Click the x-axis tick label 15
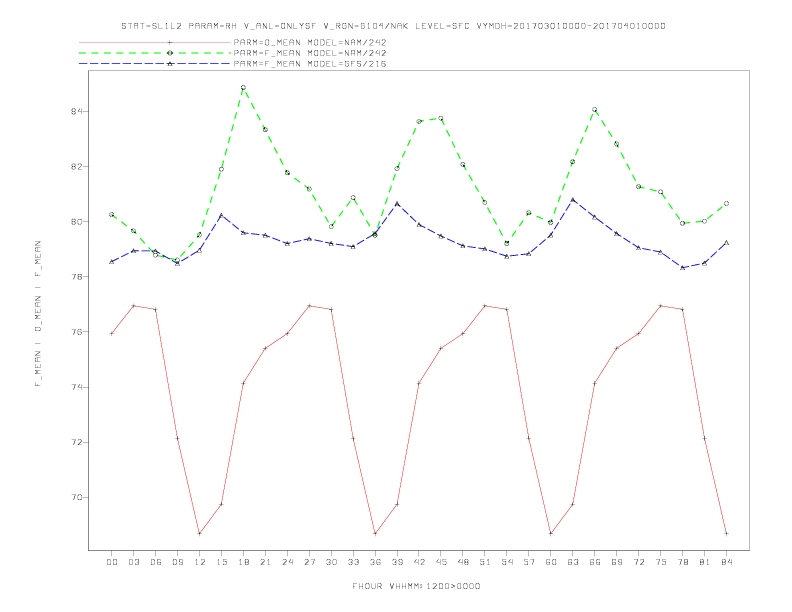This screenshot has height=612, width=792. point(221,562)
